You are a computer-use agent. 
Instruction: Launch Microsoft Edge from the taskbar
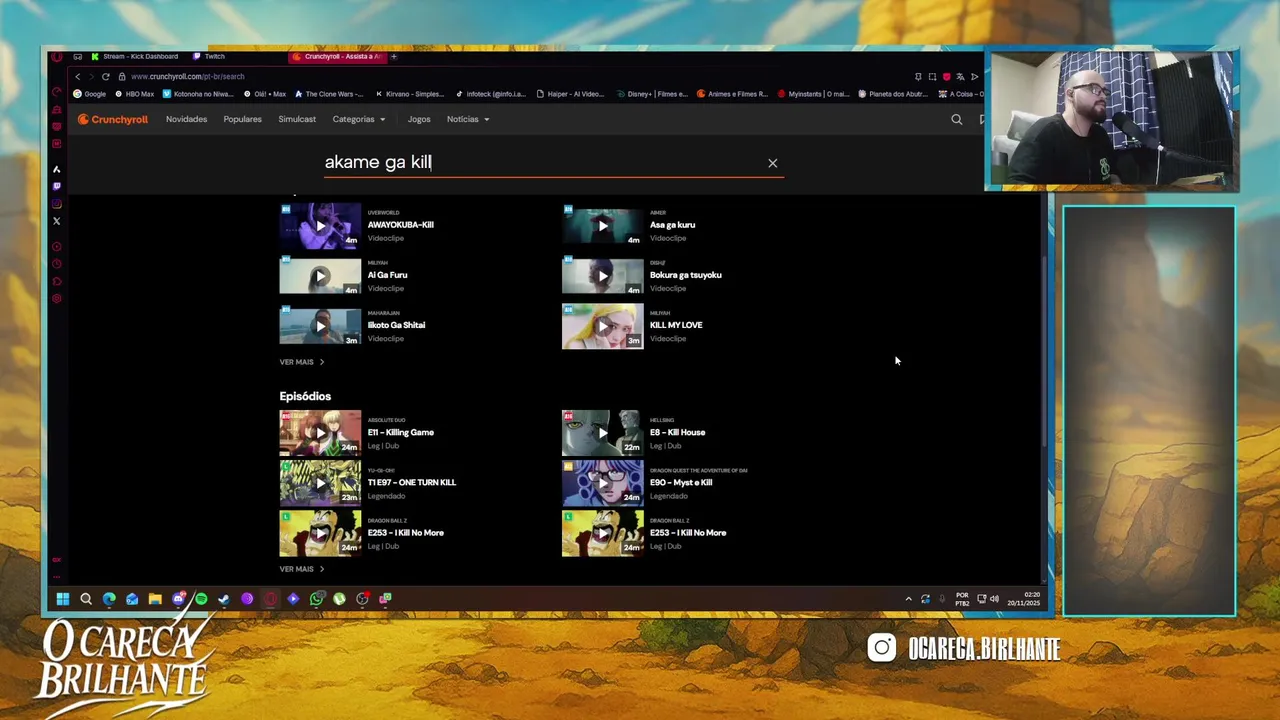[109, 599]
